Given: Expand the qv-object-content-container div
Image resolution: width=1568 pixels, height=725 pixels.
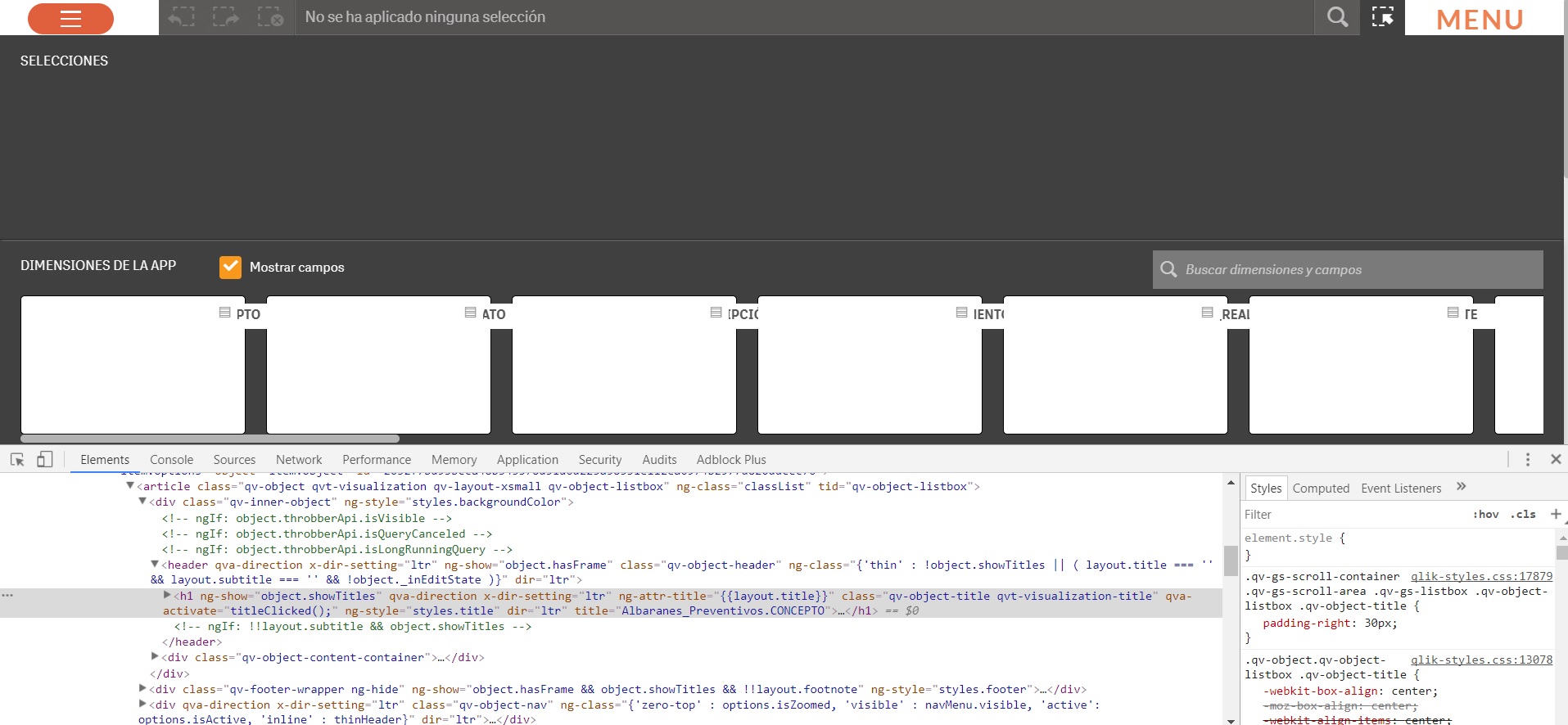Looking at the screenshot, I should 155,656.
